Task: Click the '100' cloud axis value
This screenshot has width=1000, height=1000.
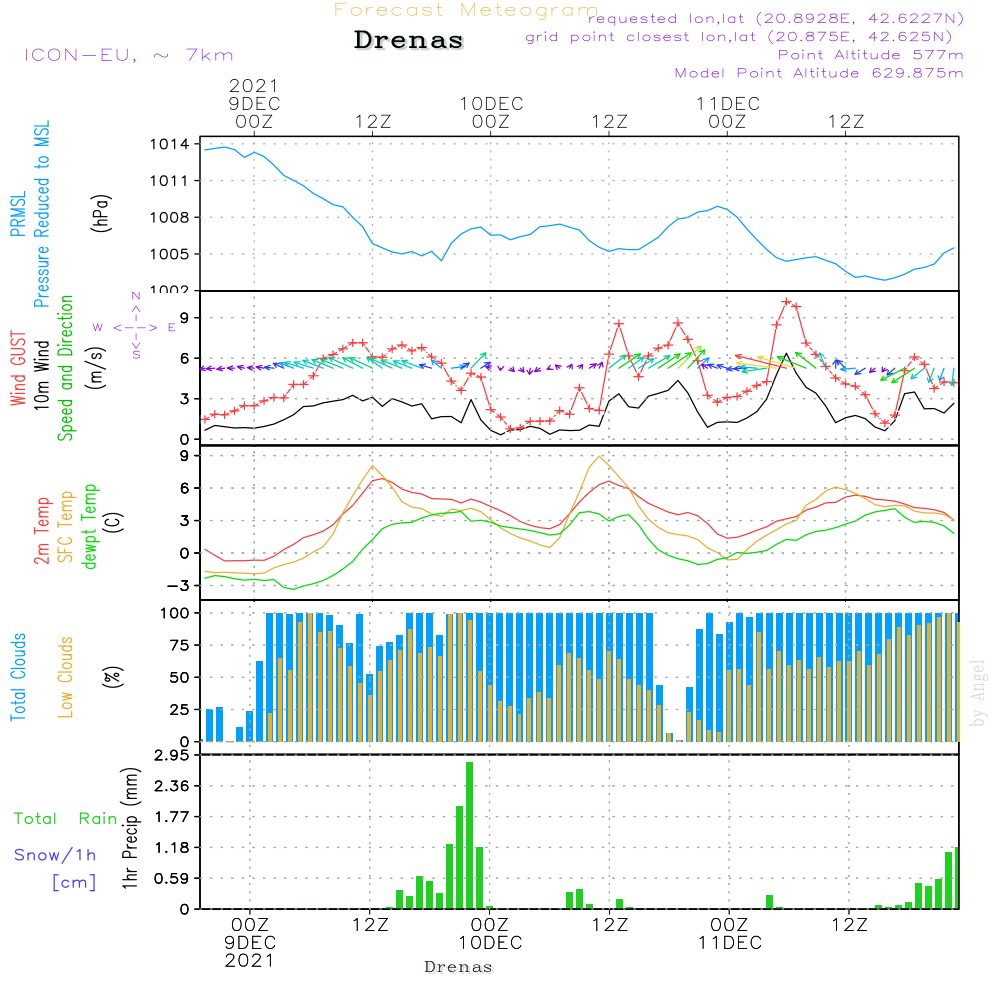Action: [x=175, y=614]
